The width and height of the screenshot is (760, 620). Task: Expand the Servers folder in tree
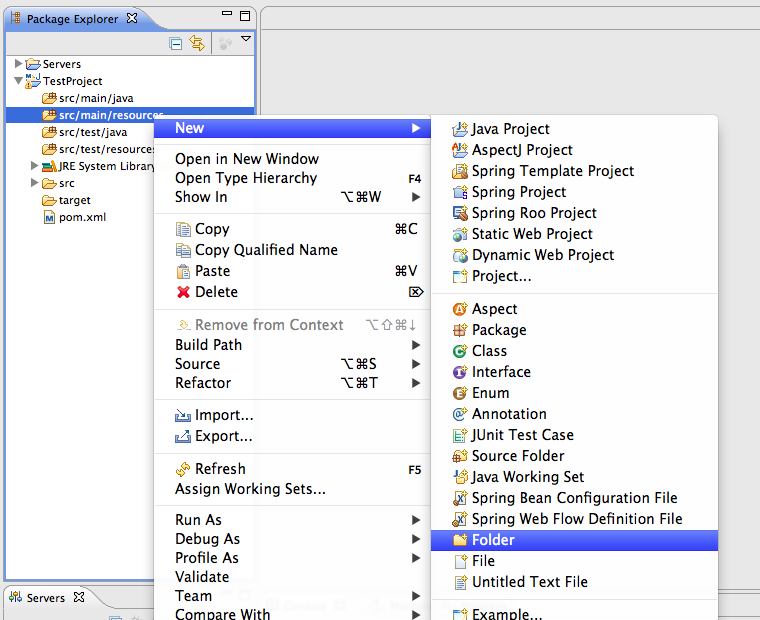18,64
